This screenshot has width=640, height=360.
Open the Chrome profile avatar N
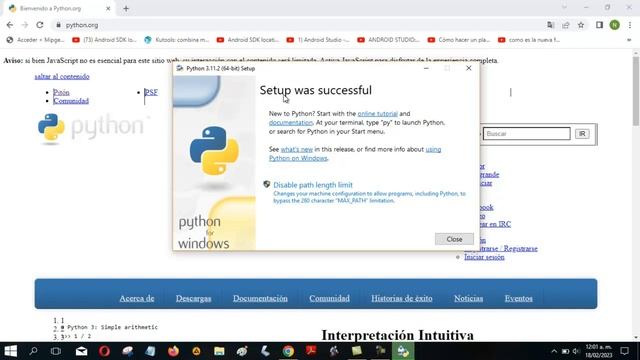click(615, 25)
